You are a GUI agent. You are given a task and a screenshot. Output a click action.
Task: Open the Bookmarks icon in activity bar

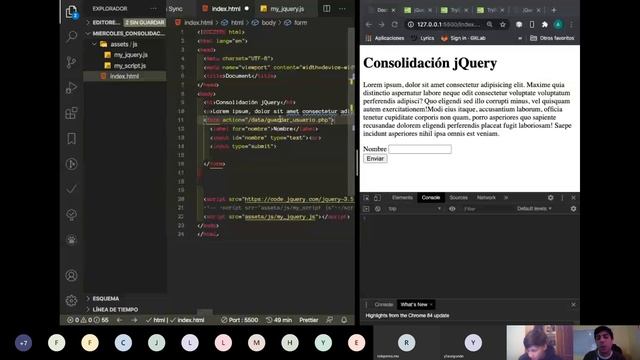(71, 138)
